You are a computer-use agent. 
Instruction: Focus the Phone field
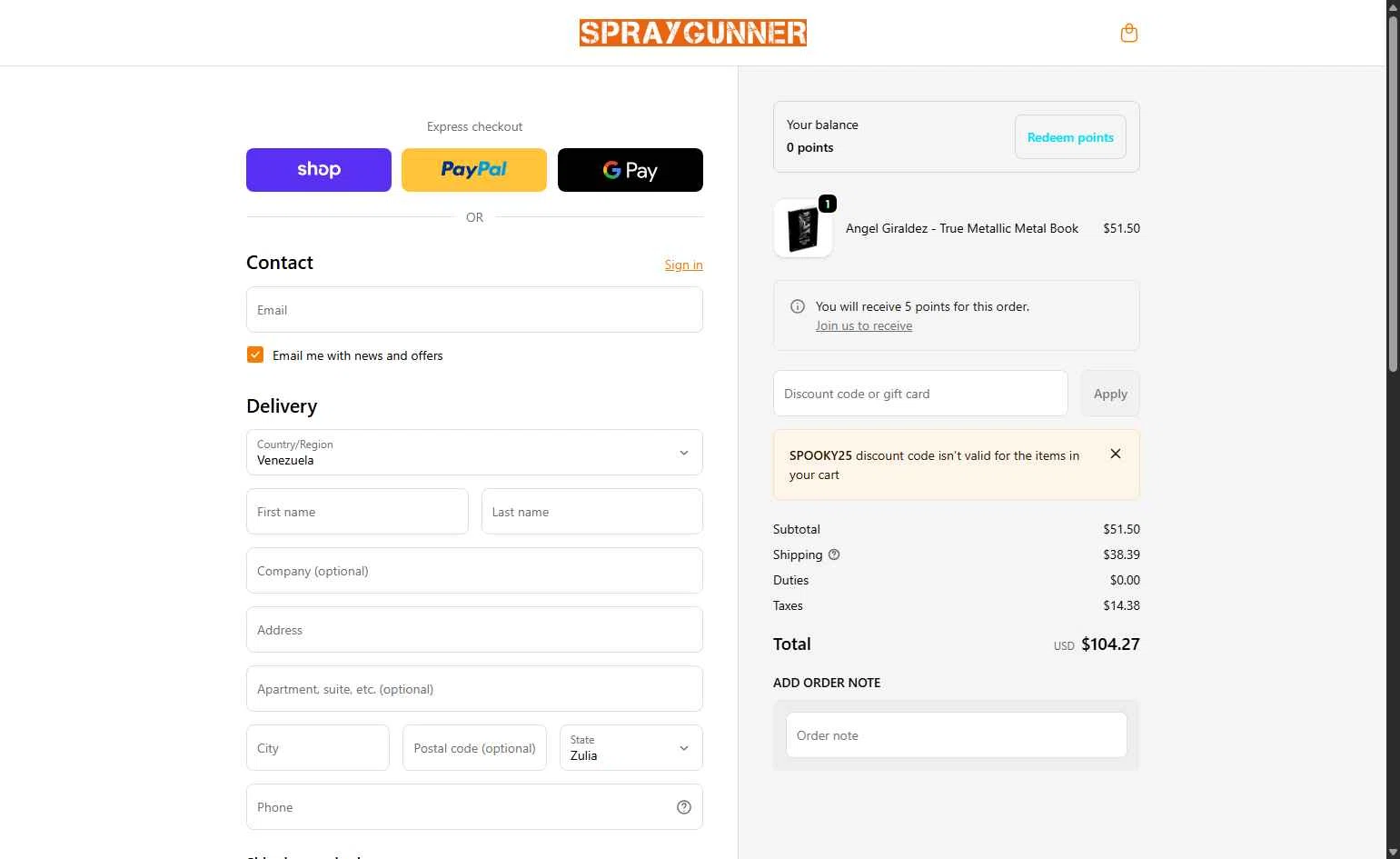pos(474,807)
